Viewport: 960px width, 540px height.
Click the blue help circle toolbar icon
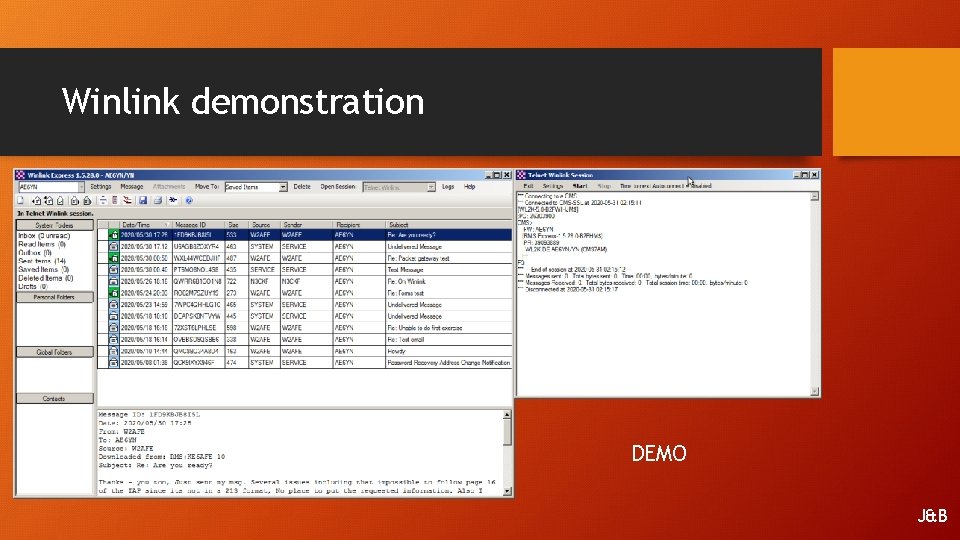click(189, 200)
